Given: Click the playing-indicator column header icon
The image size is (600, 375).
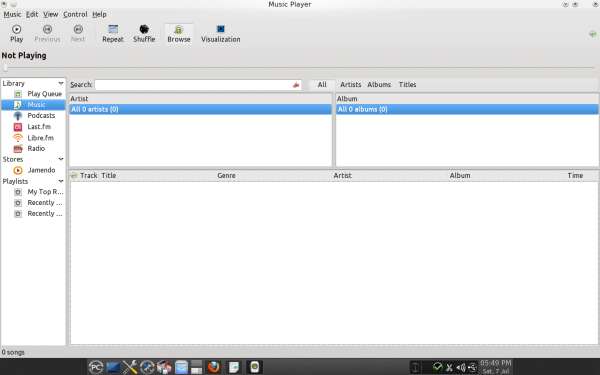Looking at the screenshot, I should [x=74, y=176].
